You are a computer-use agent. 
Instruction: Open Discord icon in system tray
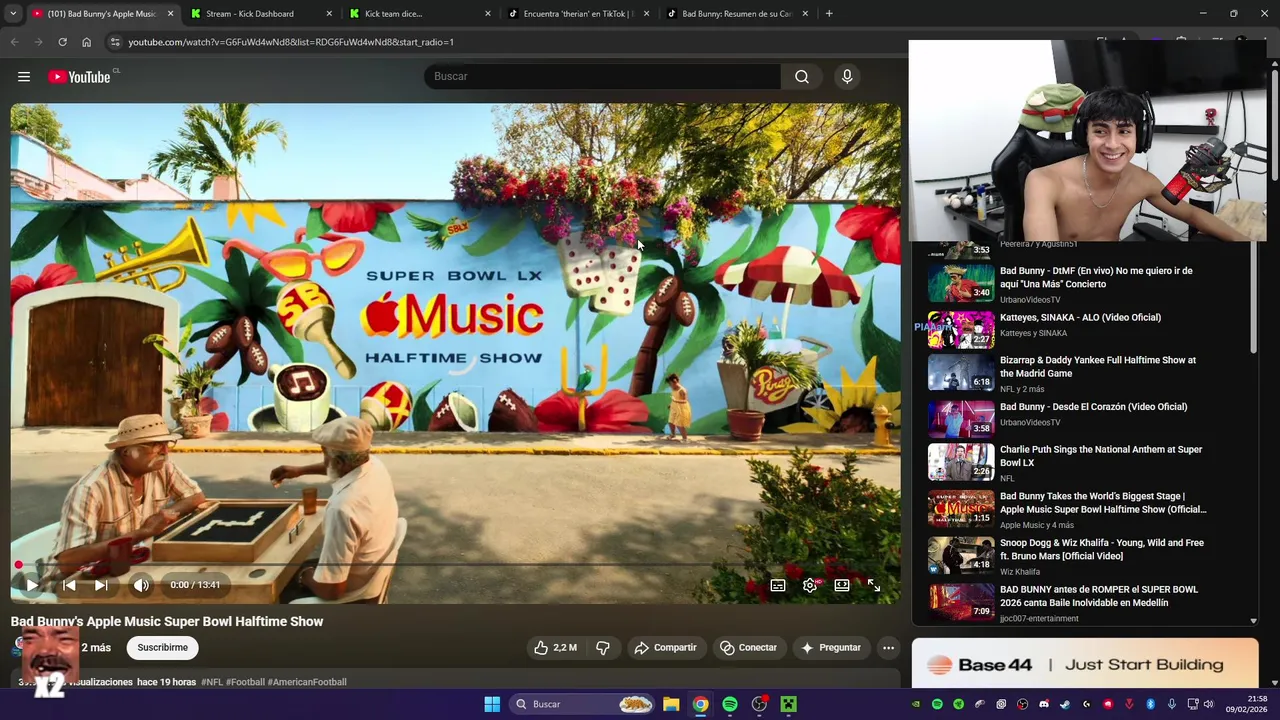click(x=1044, y=704)
